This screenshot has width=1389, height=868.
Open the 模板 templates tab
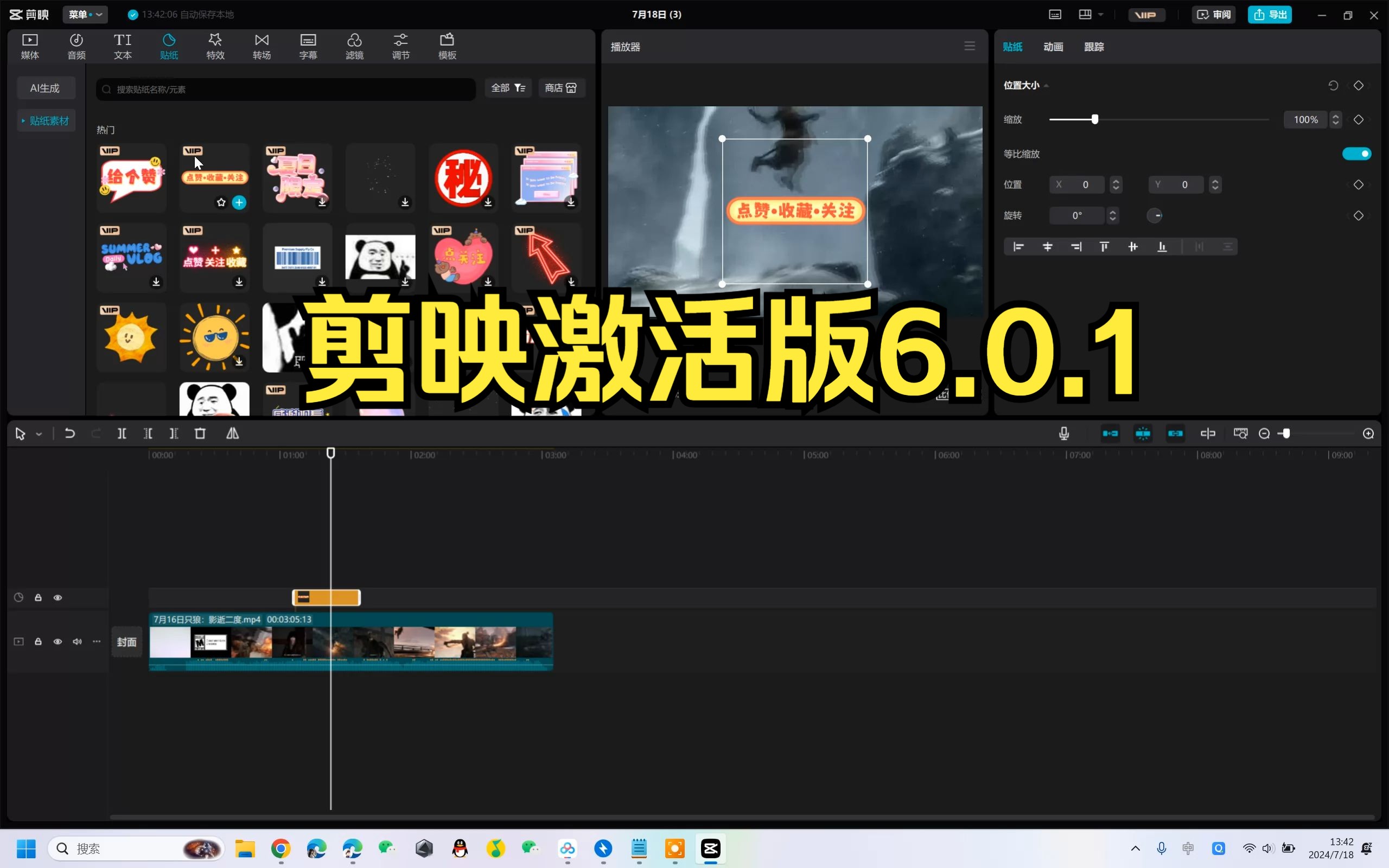(447, 47)
